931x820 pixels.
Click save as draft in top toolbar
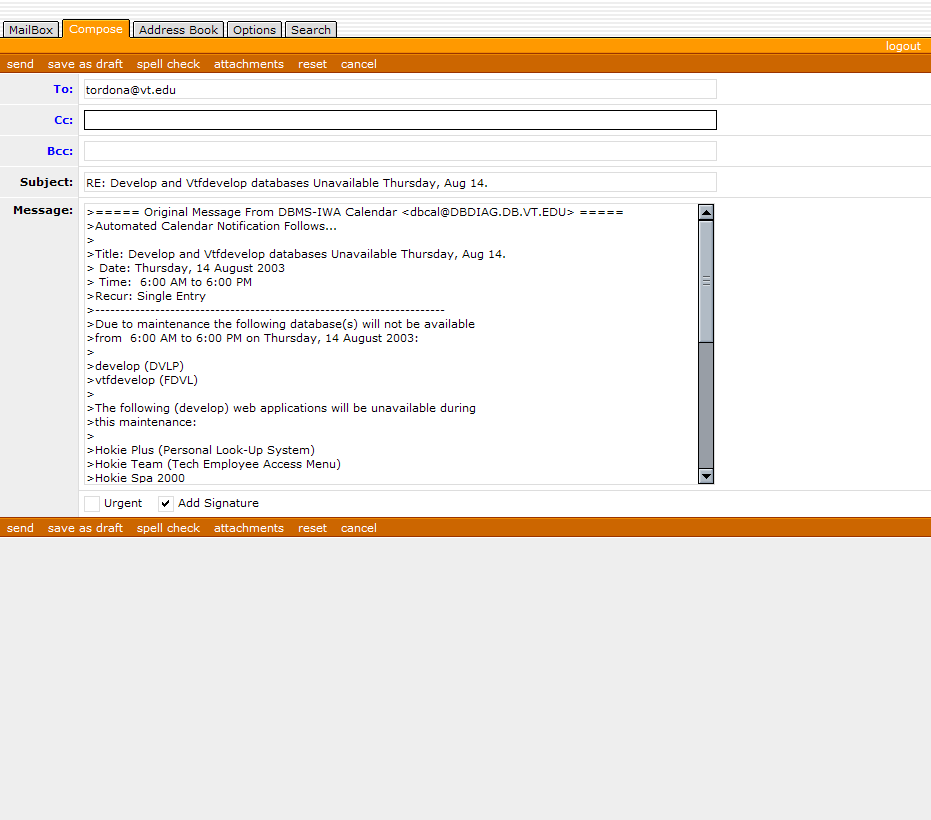[85, 64]
